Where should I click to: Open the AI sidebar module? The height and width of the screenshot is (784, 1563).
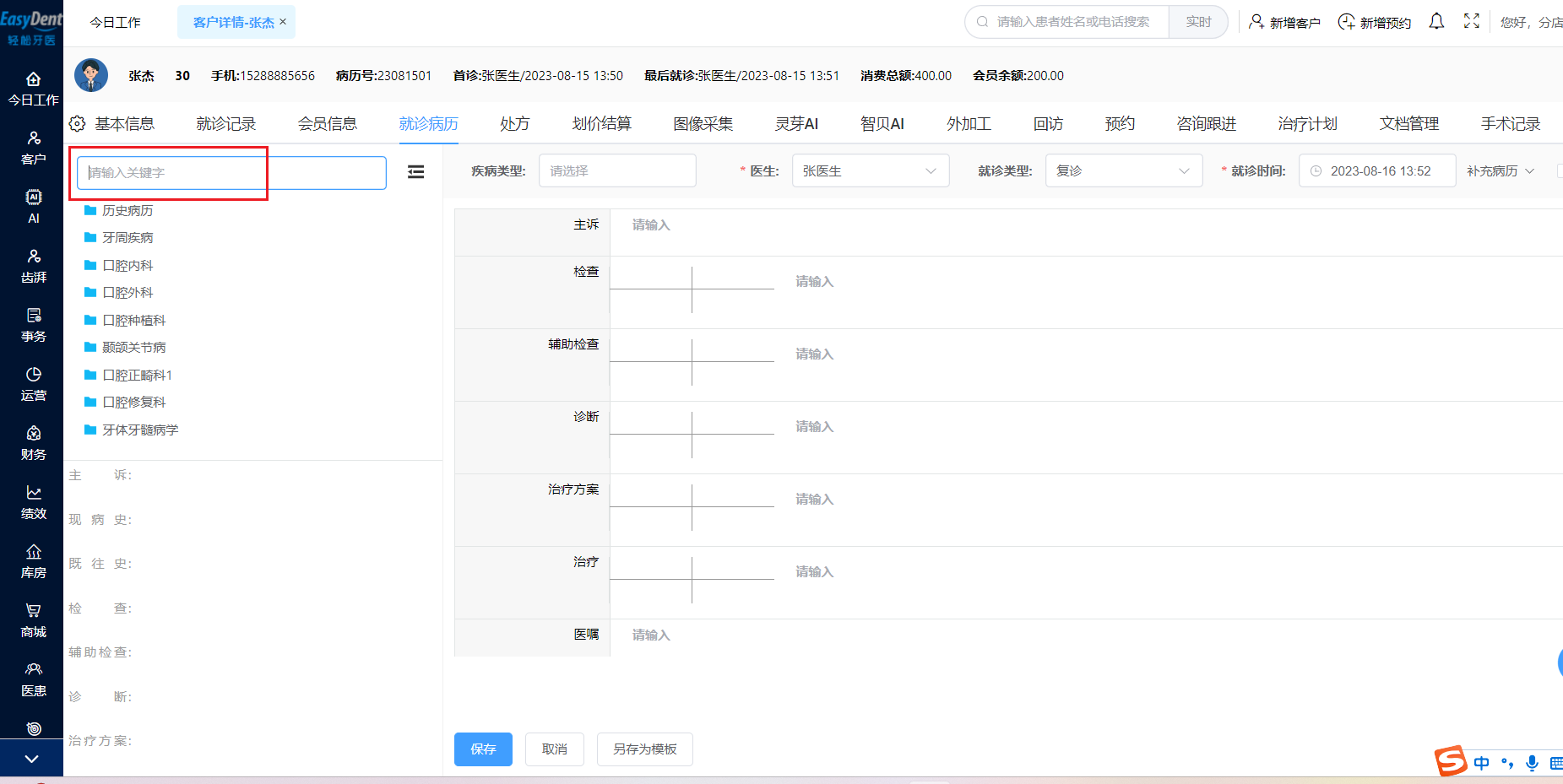coord(33,208)
